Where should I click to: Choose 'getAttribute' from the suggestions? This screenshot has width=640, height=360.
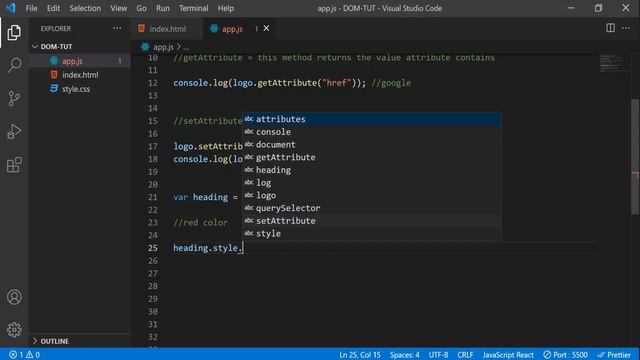(x=372, y=157)
